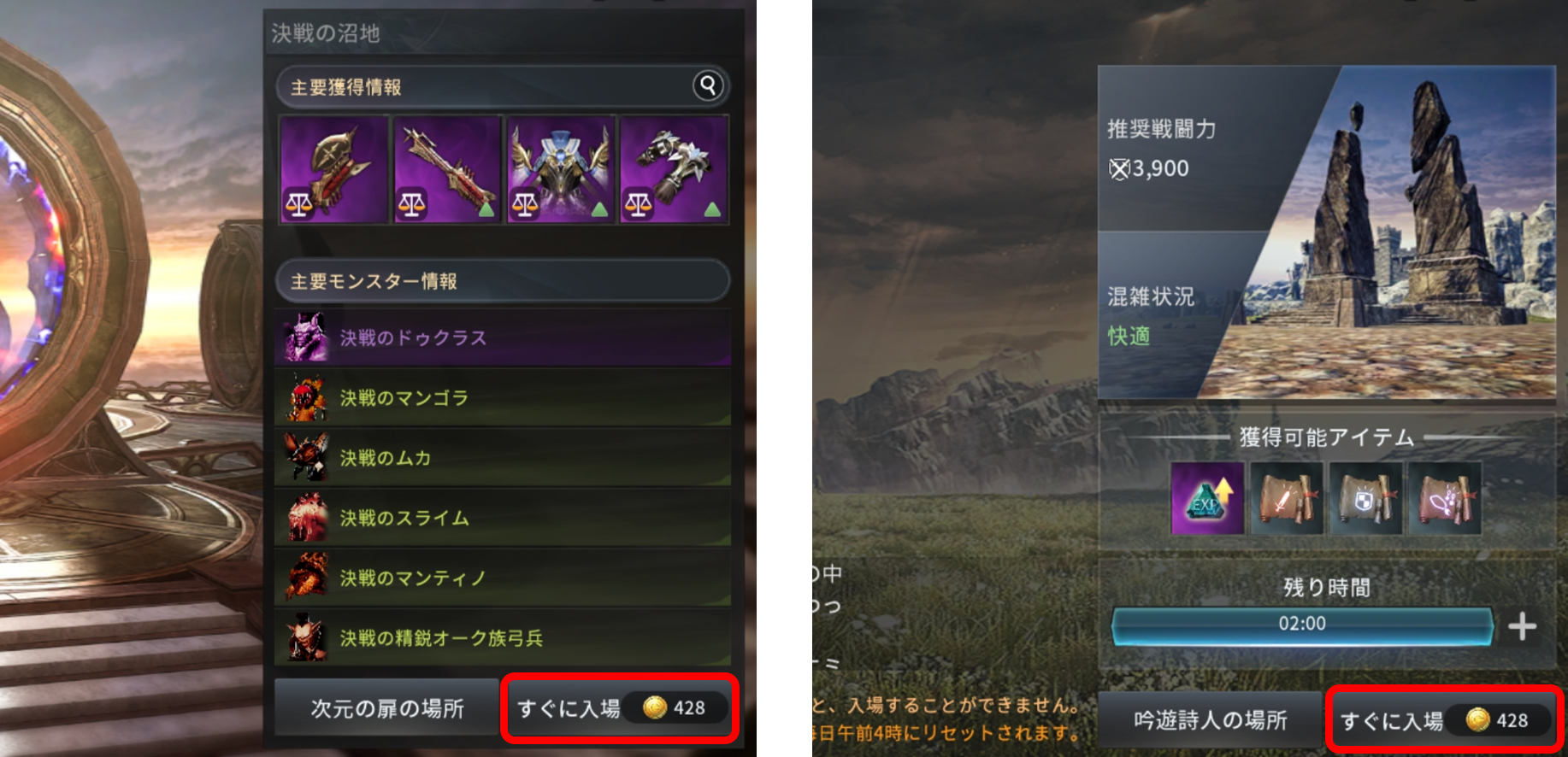Screen dimensions: 1568x757
Task: Select the gauntlet reward icon
Action: [675, 170]
